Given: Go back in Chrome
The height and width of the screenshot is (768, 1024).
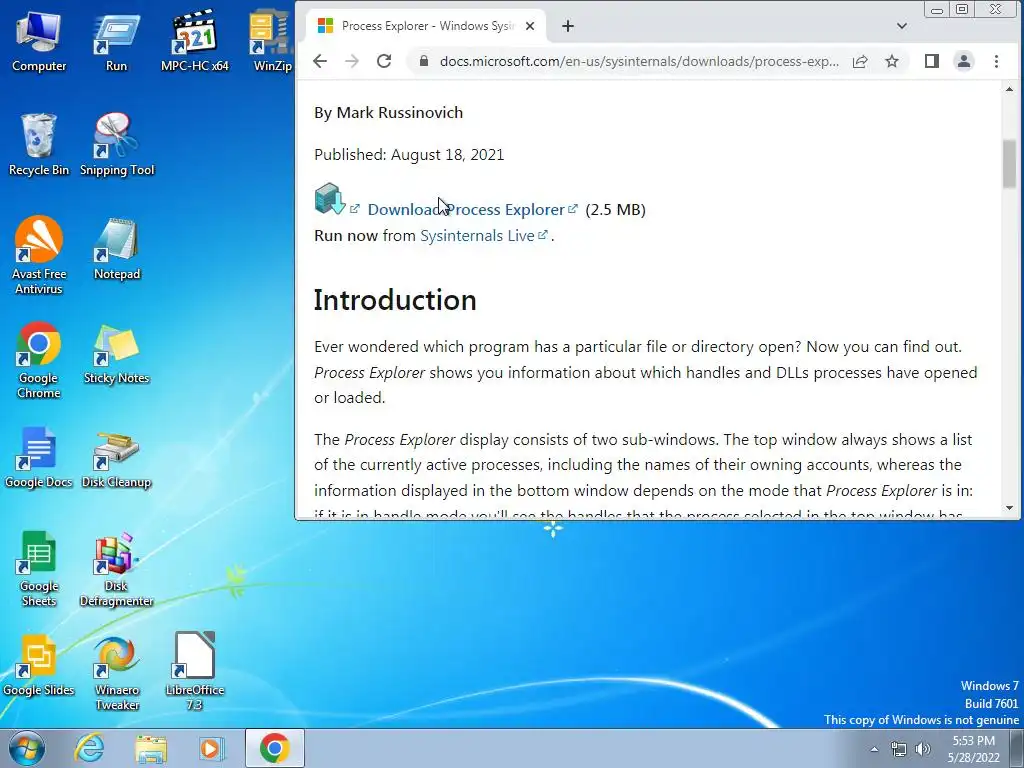Looking at the screenshot, I should 320,61.
